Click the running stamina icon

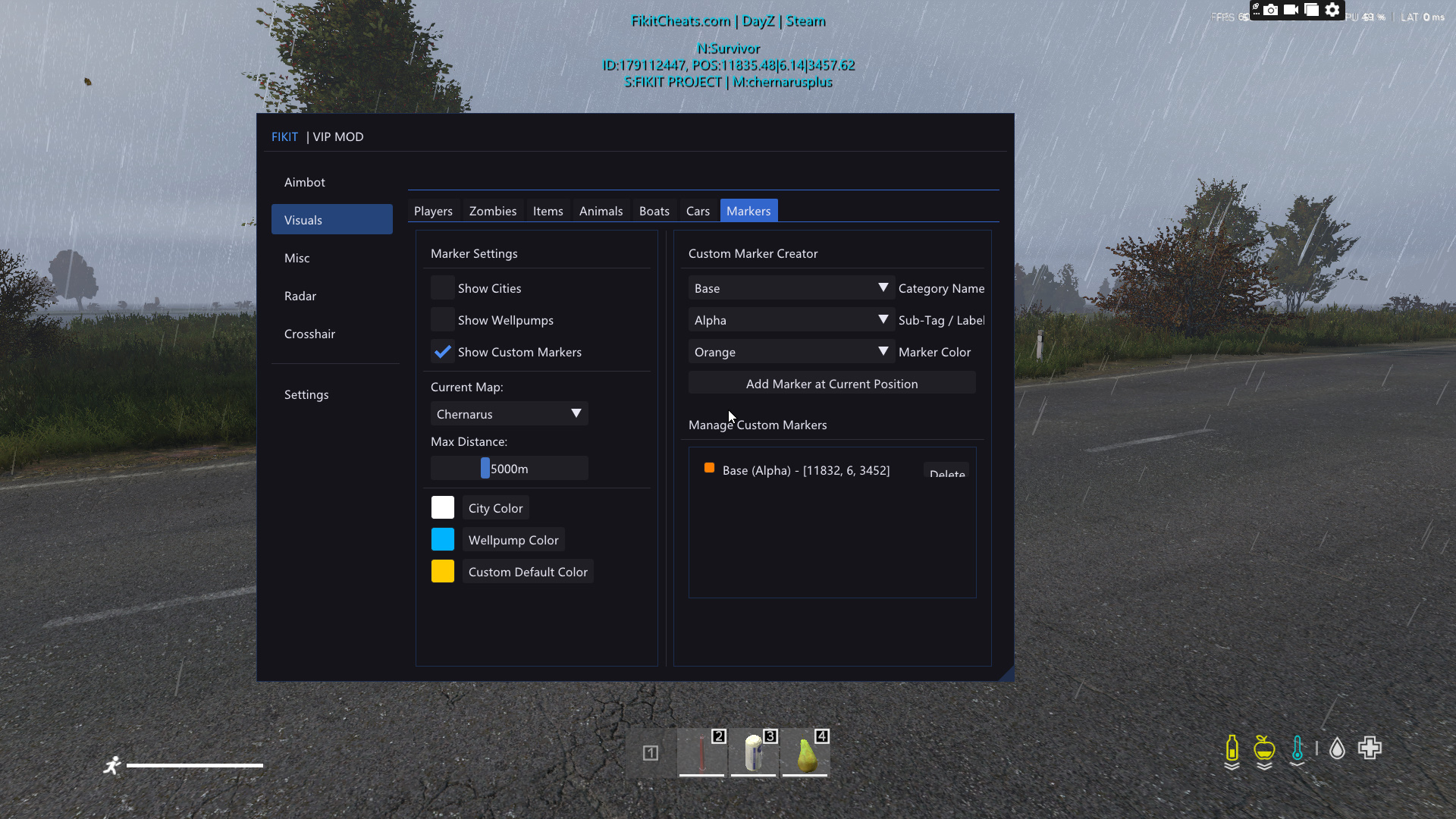[112, 765]
